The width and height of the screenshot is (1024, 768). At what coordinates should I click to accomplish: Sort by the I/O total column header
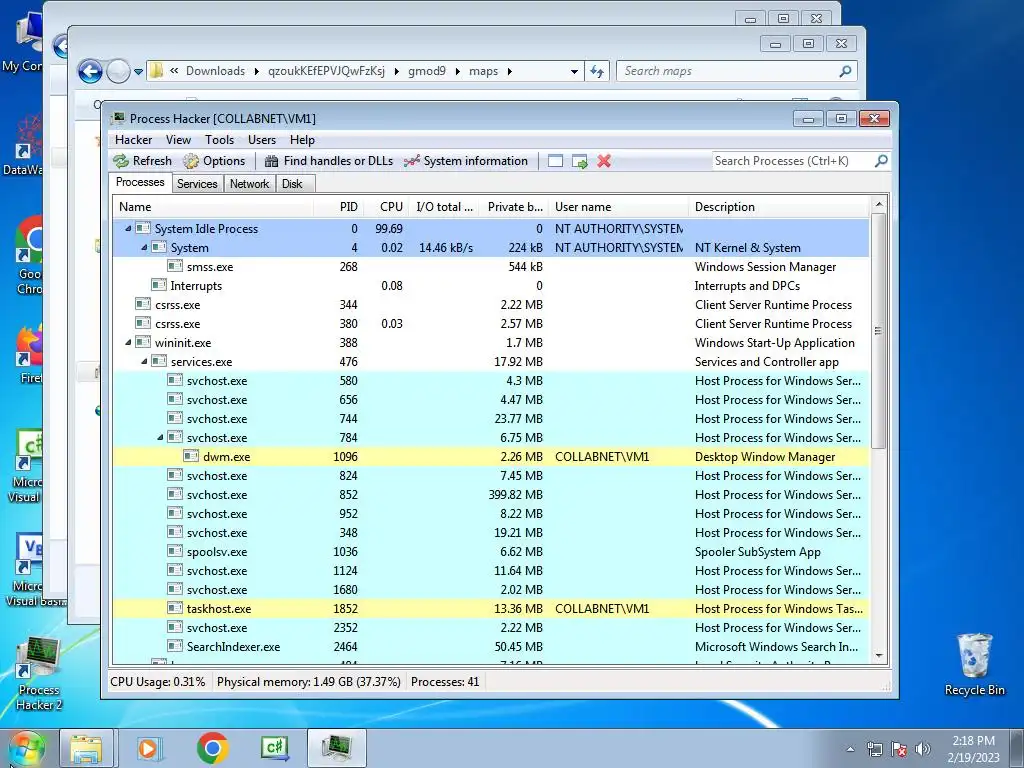(443, 207)
